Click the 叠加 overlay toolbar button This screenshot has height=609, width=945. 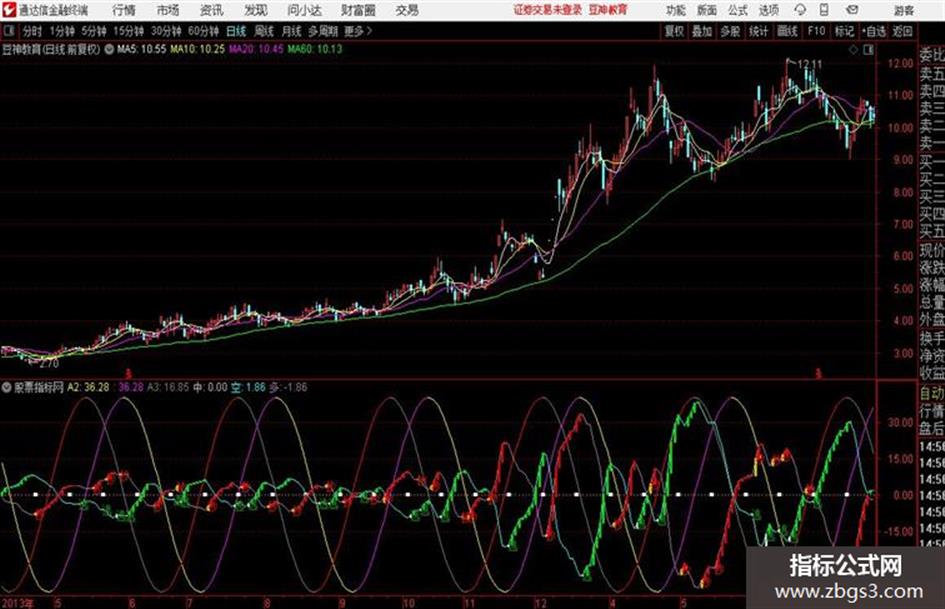(x=702, y=31)
